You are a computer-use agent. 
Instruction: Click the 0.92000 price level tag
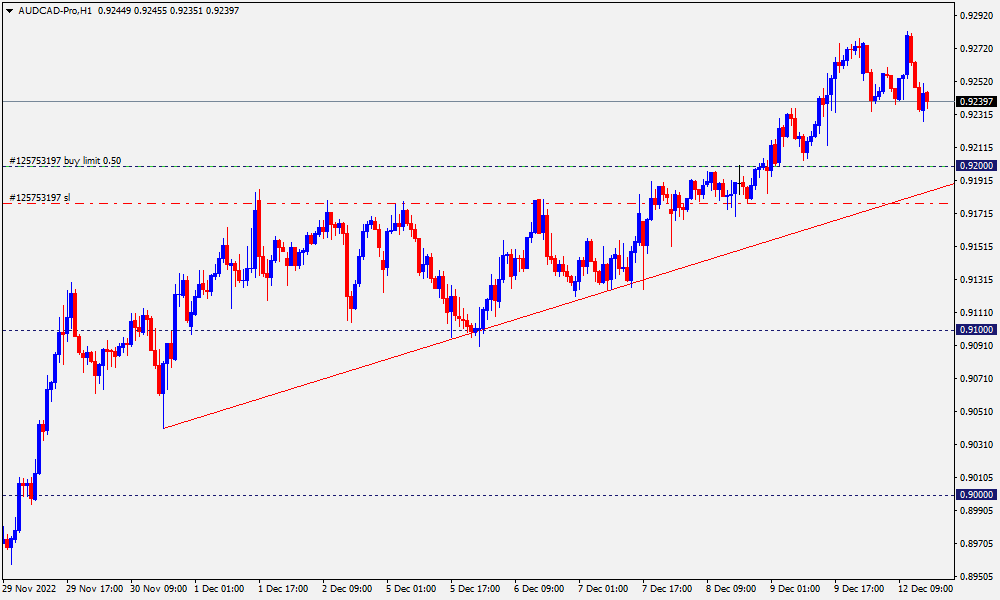(x=976, y=166)
